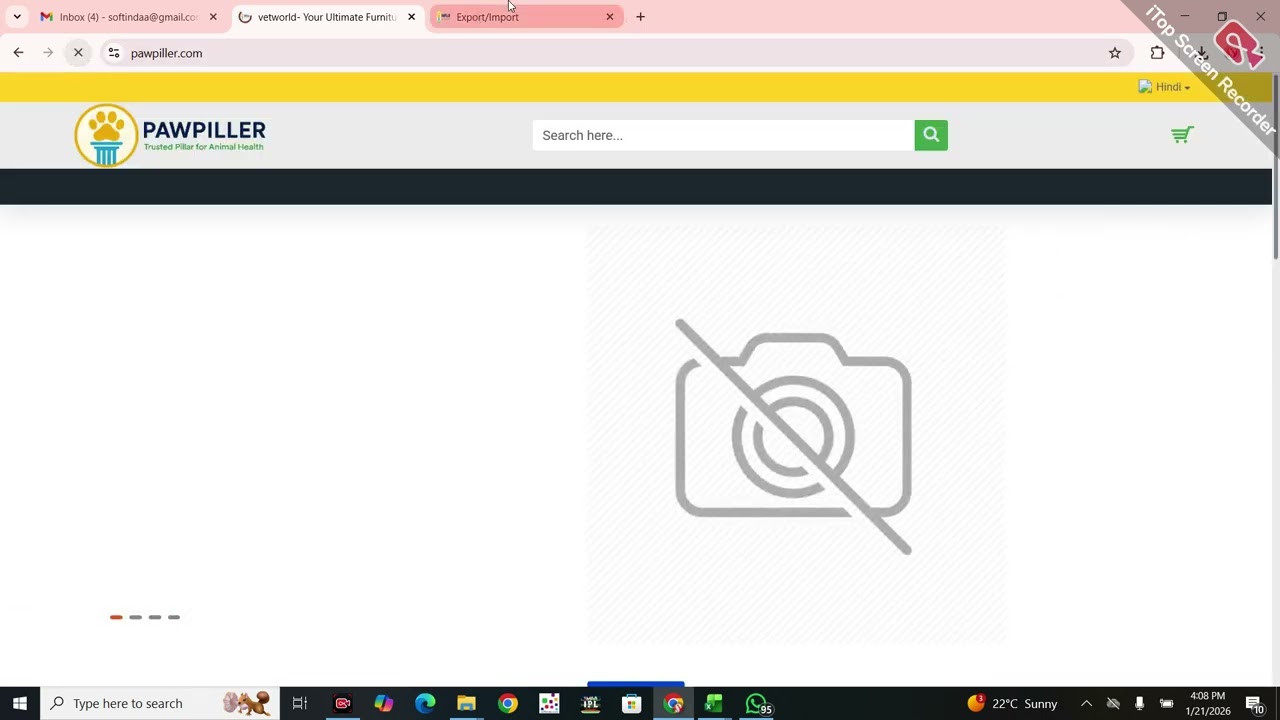
Task: Open Excel from the taskbar
Action: point(714,703)
